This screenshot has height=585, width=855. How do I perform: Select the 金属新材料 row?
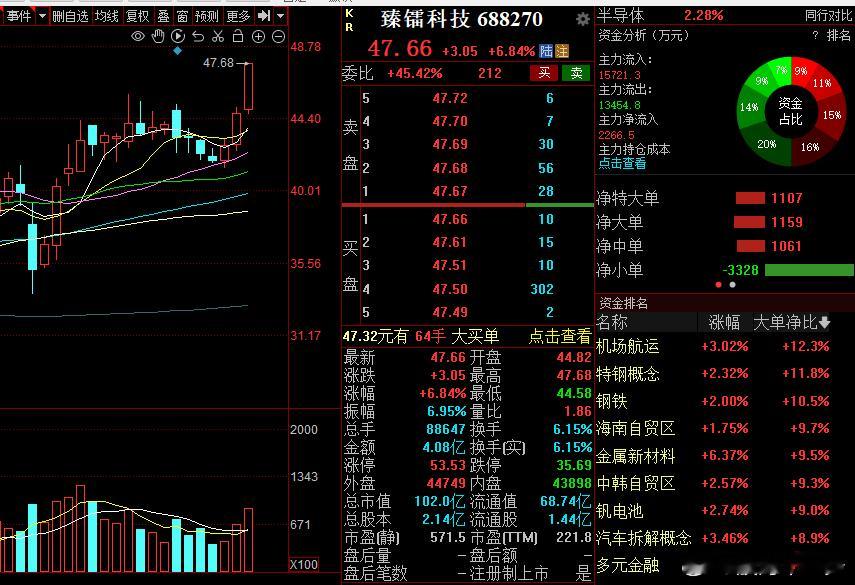(x=724, y=456)
